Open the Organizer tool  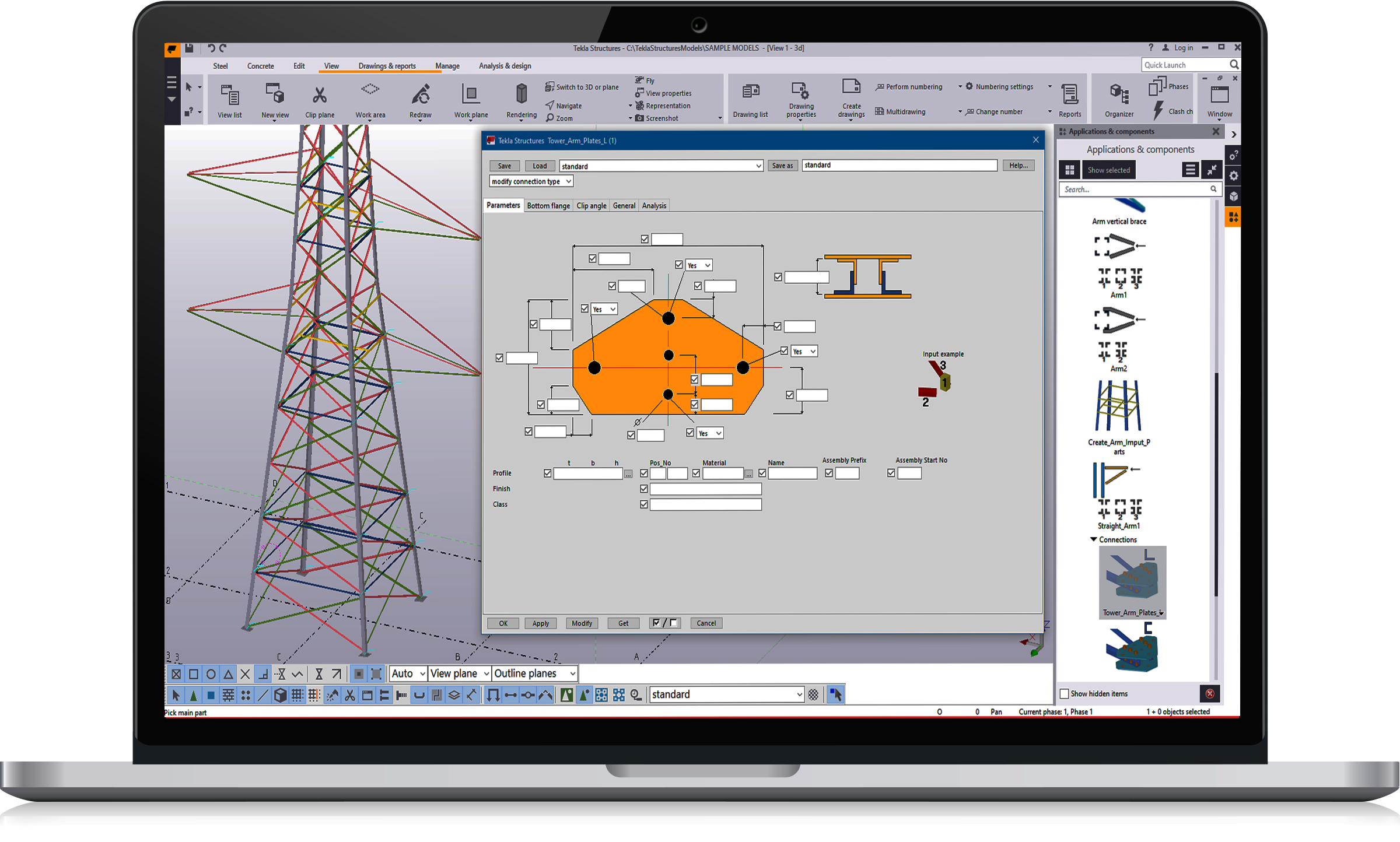(x=1118, y=94)
